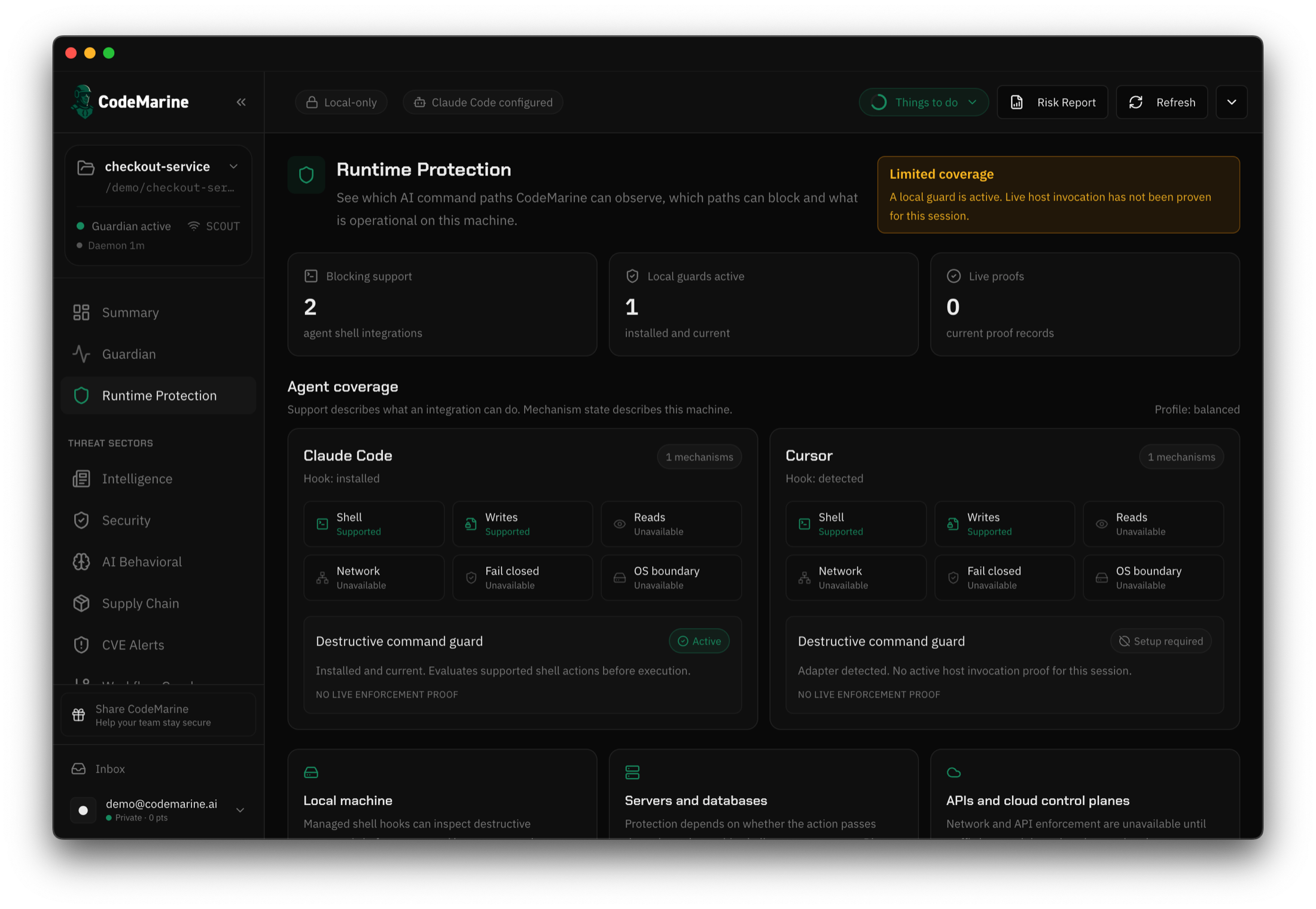The height and width of the screenshot is (909, 1316).
Task: Click the Local machine card icon
Action: [311, 772]
